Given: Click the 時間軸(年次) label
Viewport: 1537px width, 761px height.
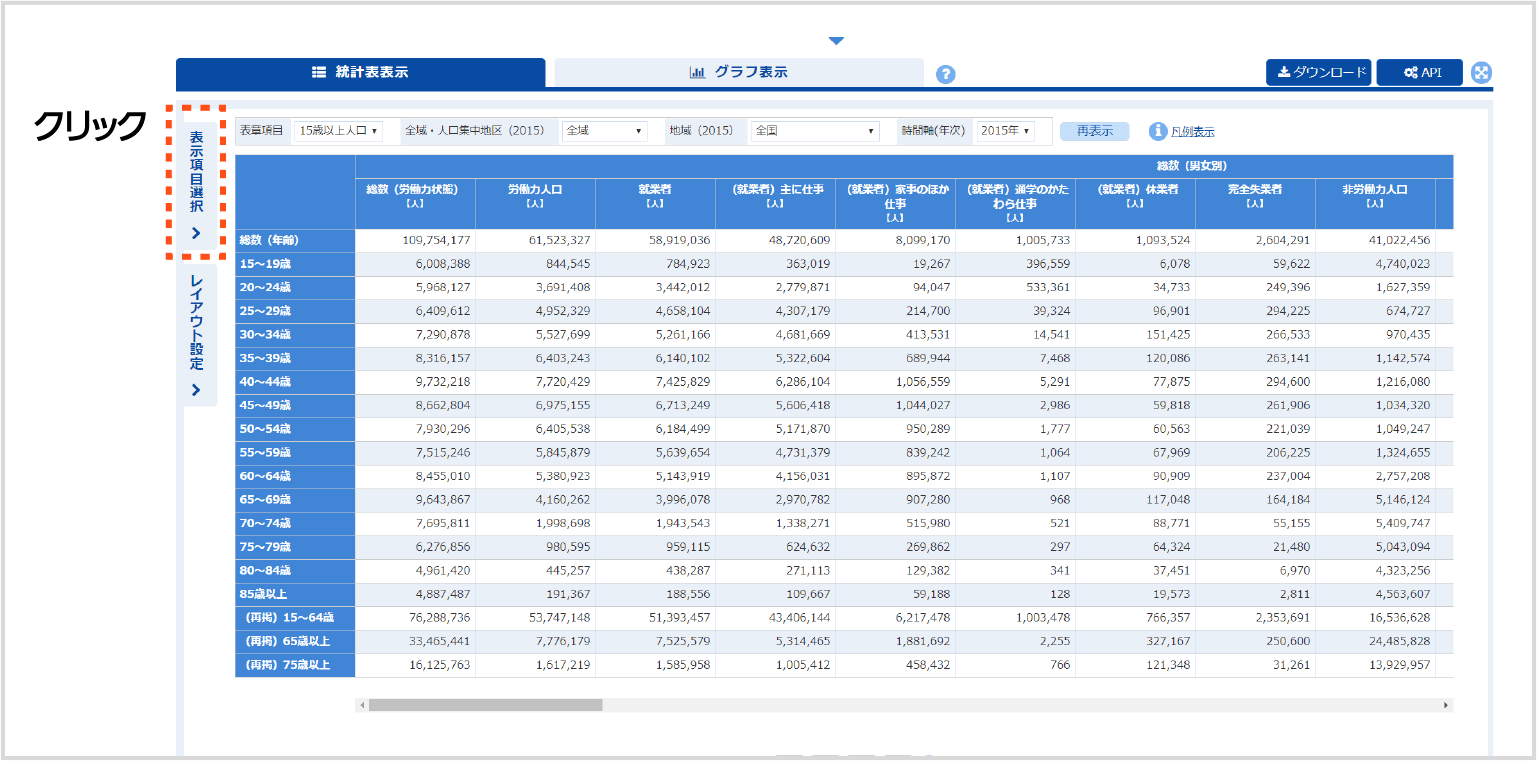Looking at the screenshot, I should pos(934,131).
